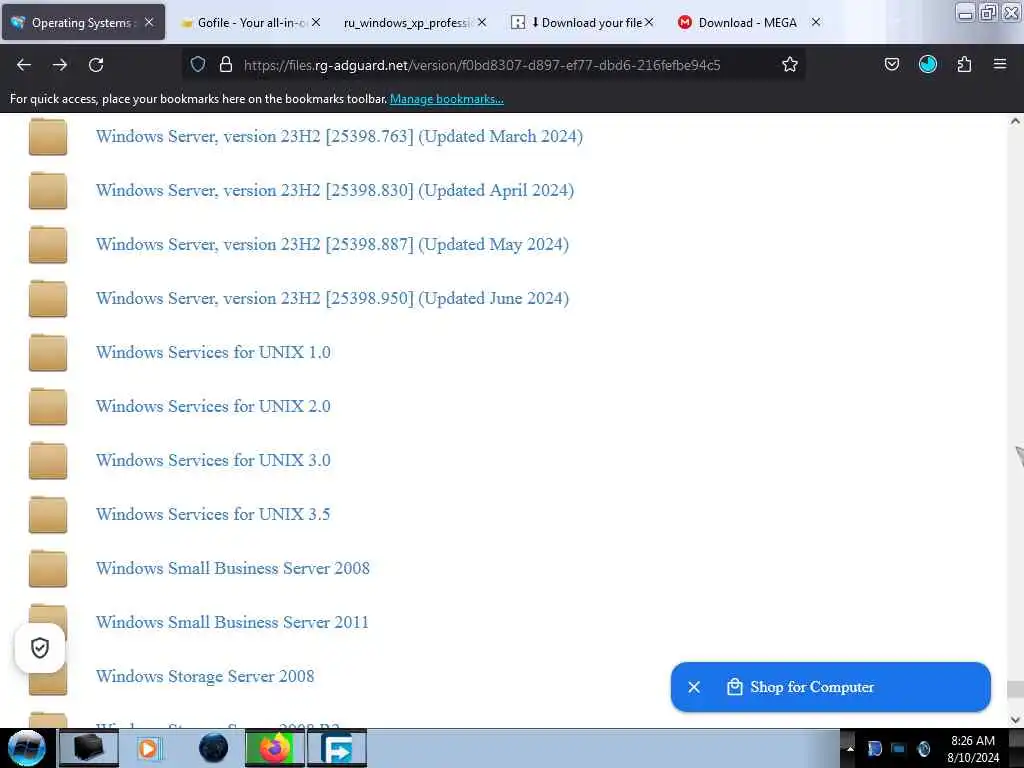The image size is (1024, 768).
Task: Open Windows Services for UNIX 3.5
Action: (x=213, y=515)
